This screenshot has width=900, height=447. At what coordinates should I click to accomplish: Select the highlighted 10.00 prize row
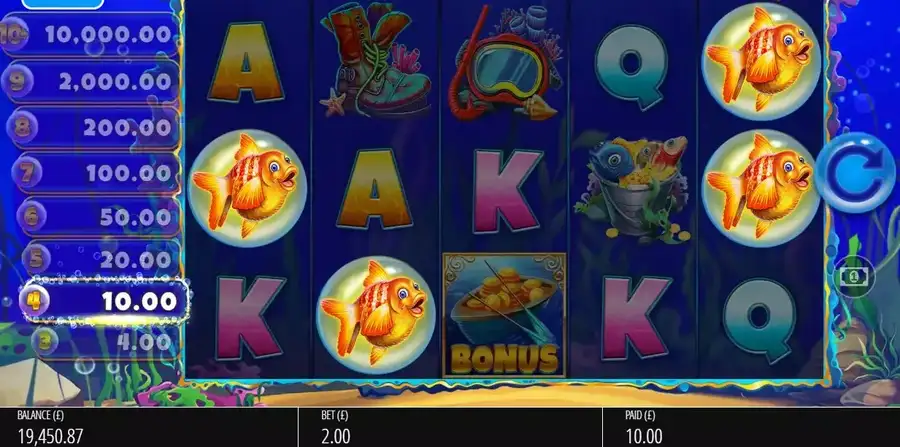tap(104, 301)
